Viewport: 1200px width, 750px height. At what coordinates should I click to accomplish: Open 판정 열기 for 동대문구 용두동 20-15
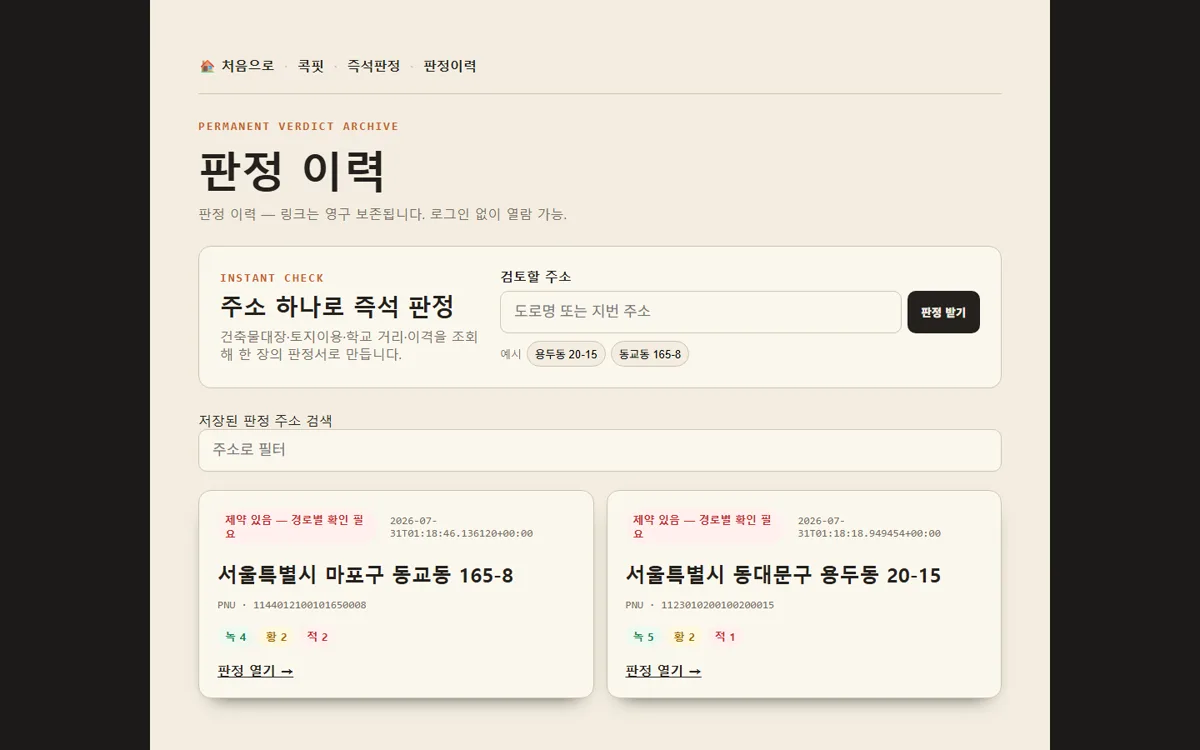[x=663, y=671]
